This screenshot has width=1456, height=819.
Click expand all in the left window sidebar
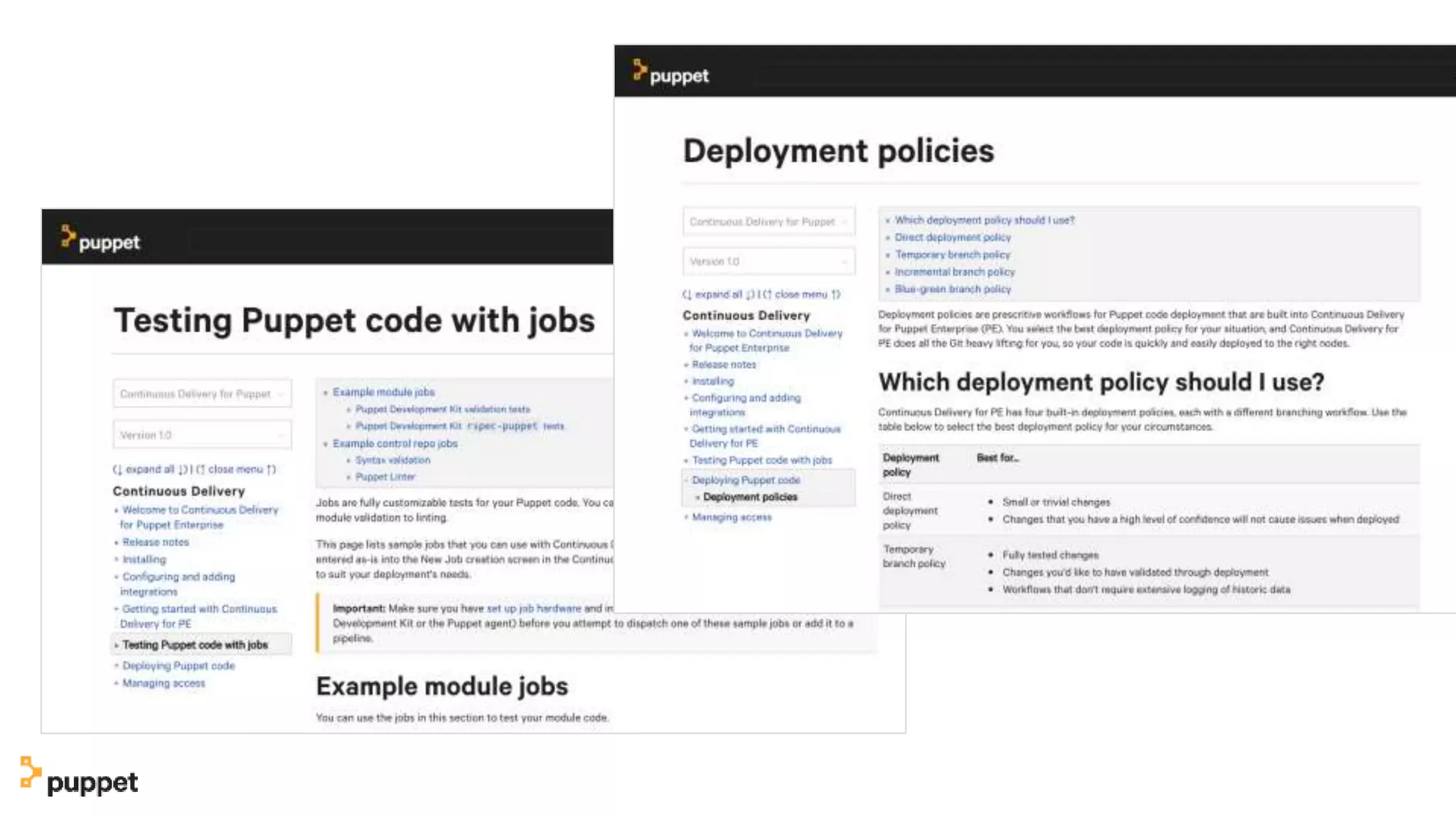tap(149, 469)
